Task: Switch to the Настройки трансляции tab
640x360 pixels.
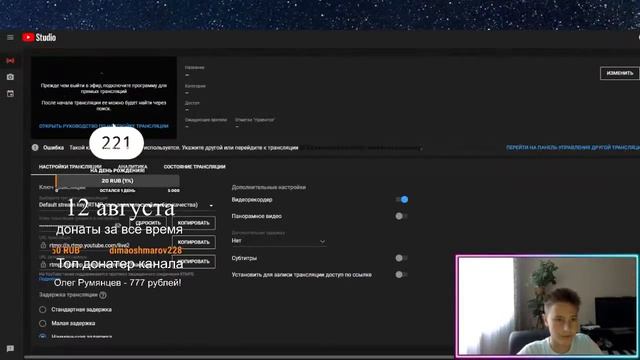Action: tap(70, 167)
